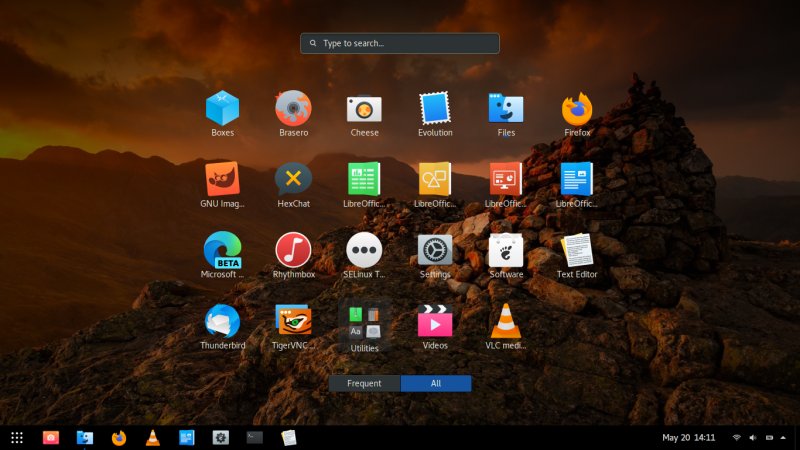Expand system menu arrow in tray
800x450 pixels.
tap(783, 438)
